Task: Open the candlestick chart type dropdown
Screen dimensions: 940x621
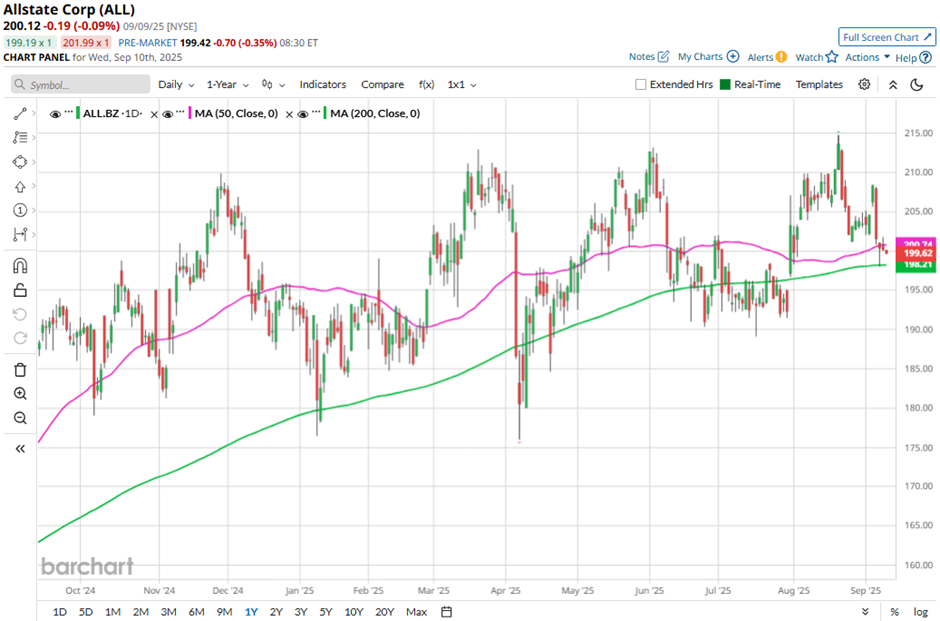Action: (x=273, y=85)
